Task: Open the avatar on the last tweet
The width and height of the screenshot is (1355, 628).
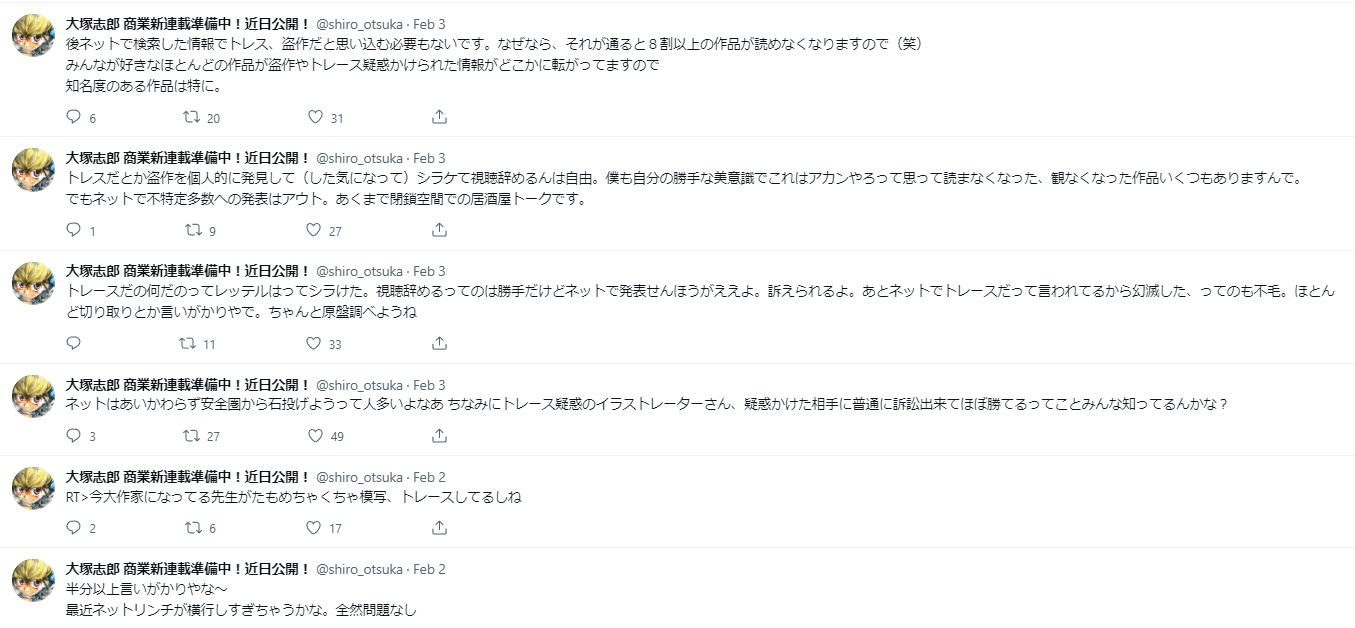Action: point(33,580)
